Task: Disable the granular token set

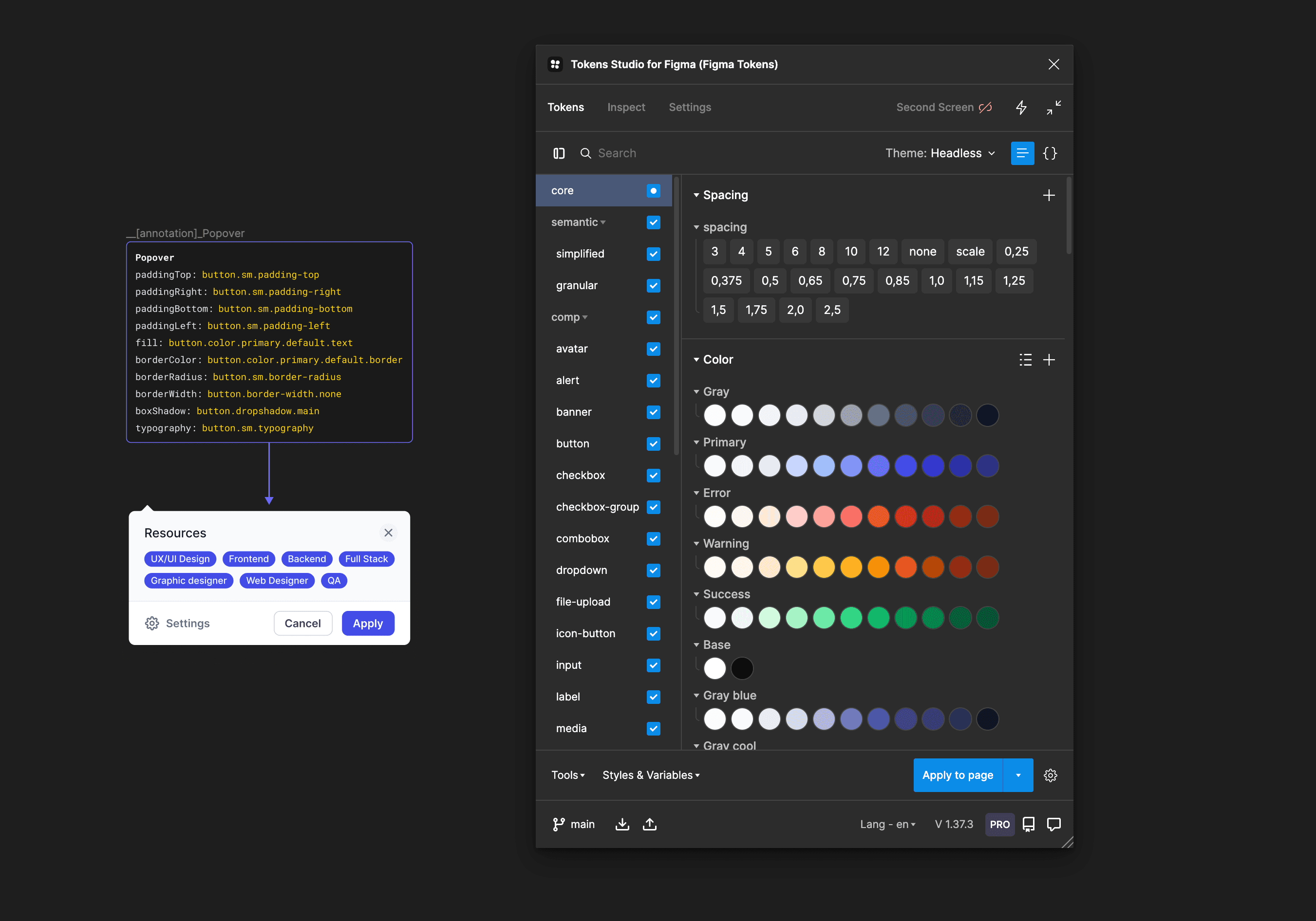Action: tap(653, 285)
